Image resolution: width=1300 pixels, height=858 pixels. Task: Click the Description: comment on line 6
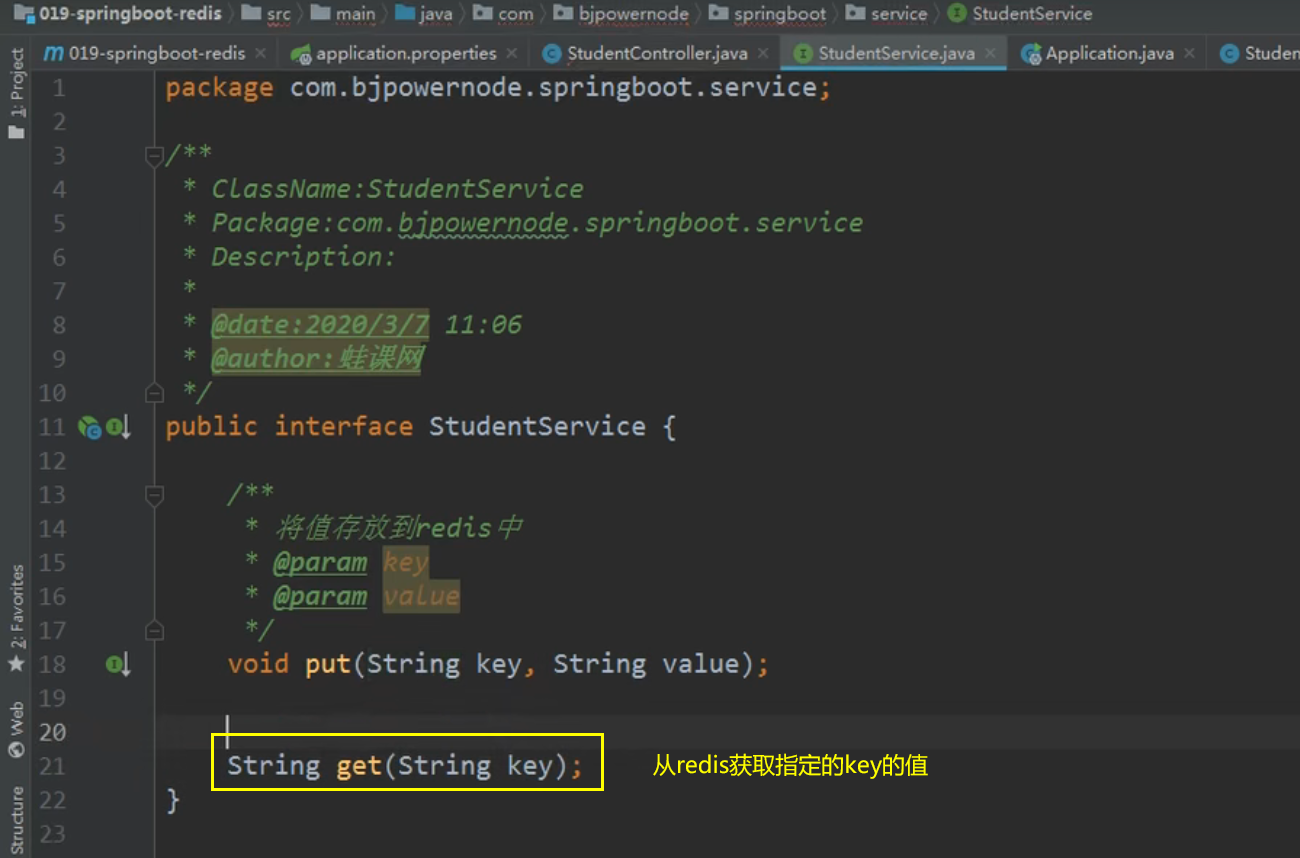pos(304,257)
